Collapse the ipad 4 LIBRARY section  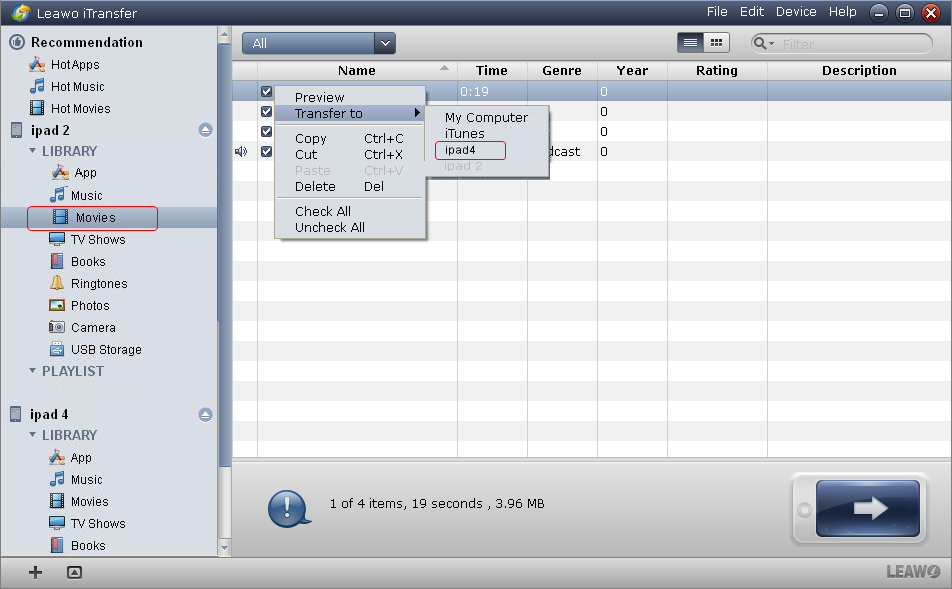coord(32,435)
